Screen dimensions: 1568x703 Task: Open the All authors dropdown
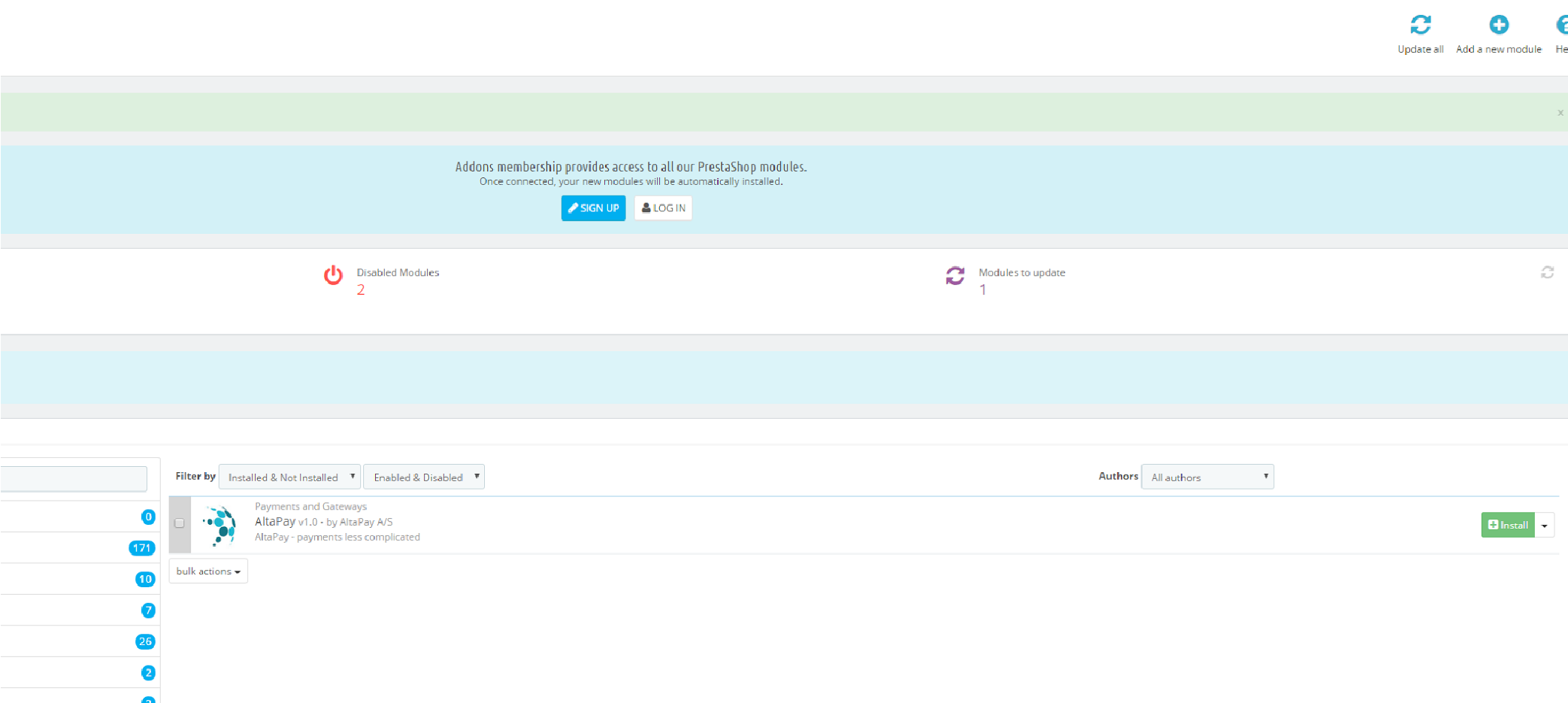click(x=1207, y=477)
